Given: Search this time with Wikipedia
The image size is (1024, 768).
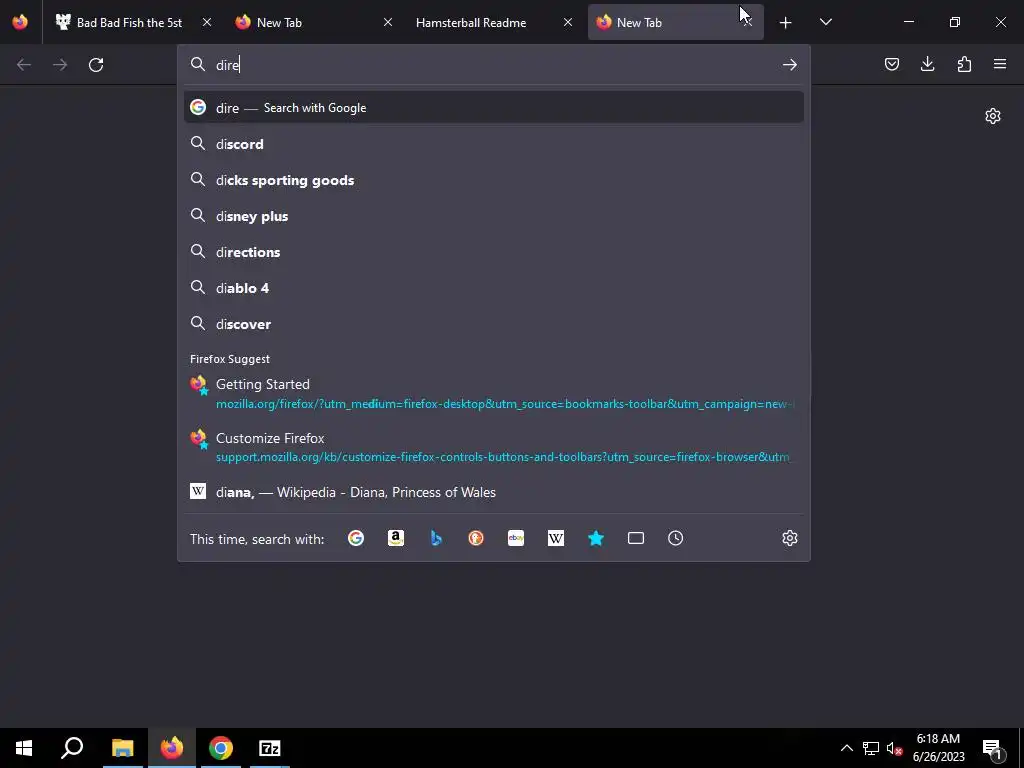Looking at the screenshot, I should 556,538.
